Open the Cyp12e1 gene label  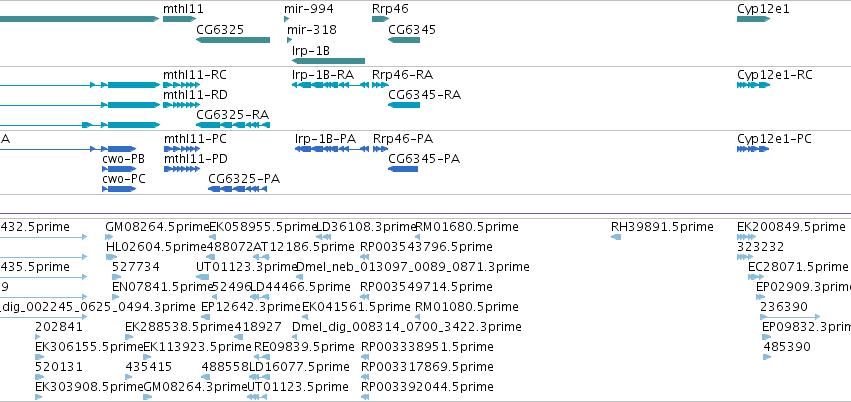(x=763, y=9)
